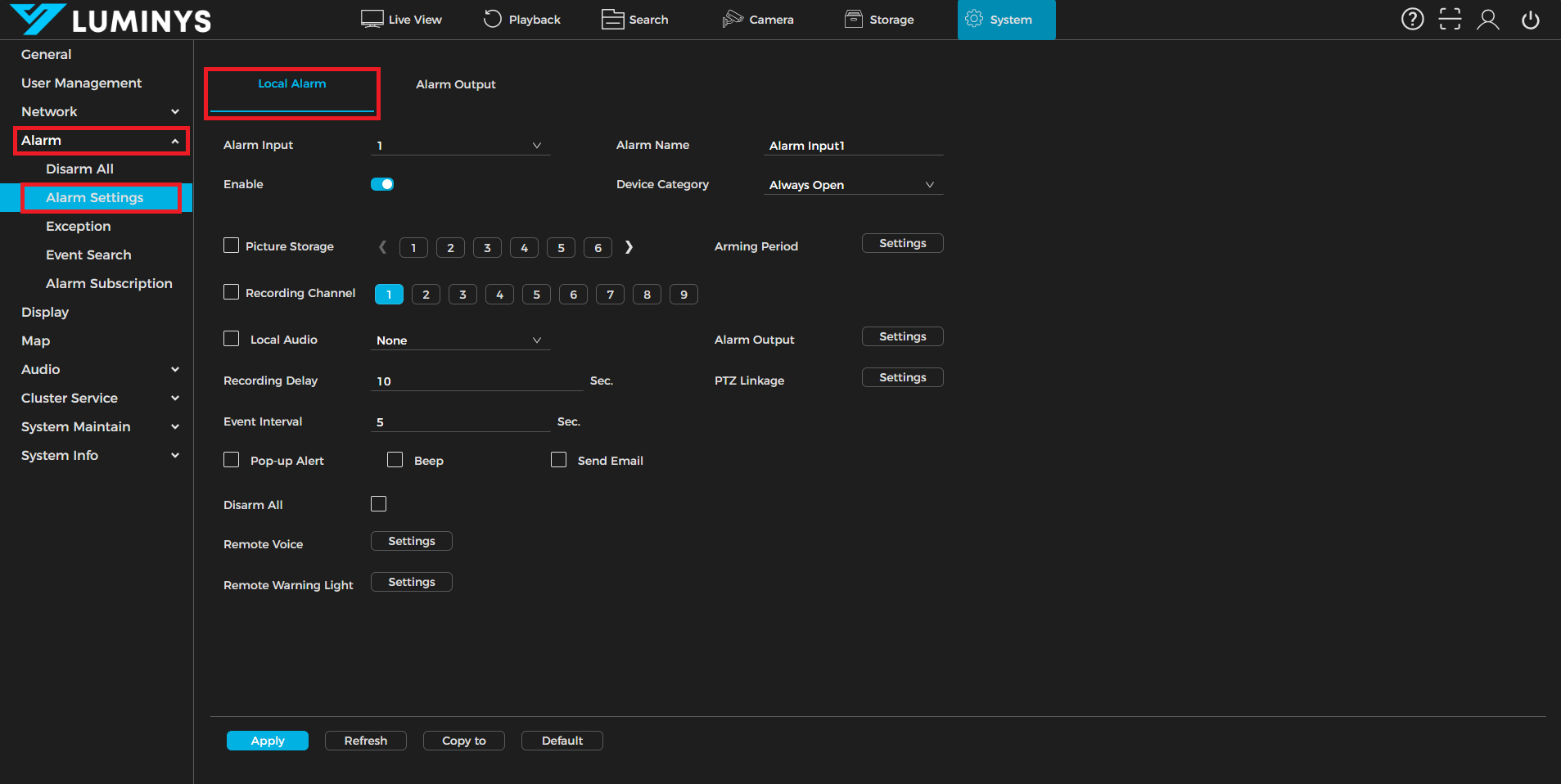Open the Device Category dropdown
Screen dimensions: 1561x784
852,185
